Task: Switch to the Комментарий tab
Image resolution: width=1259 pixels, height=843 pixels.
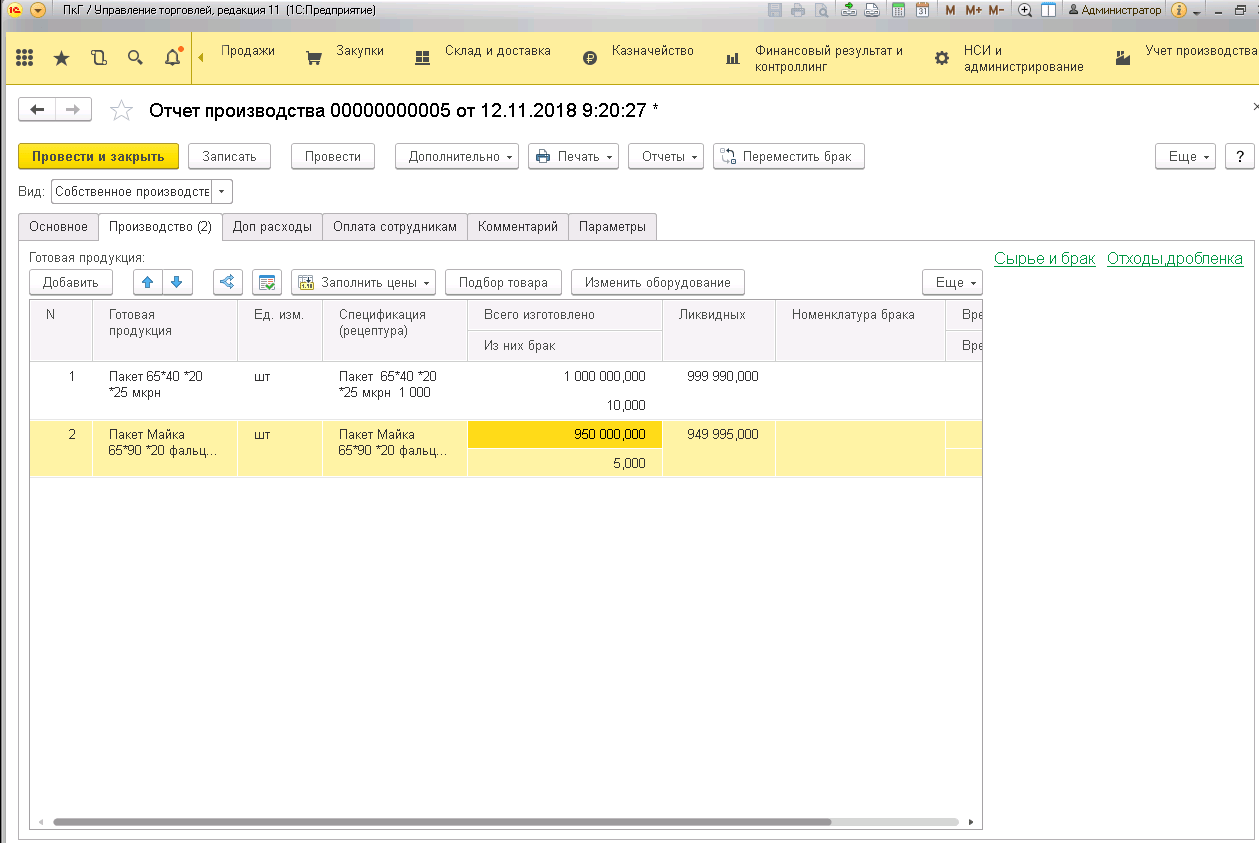Action: pos(518,226)
